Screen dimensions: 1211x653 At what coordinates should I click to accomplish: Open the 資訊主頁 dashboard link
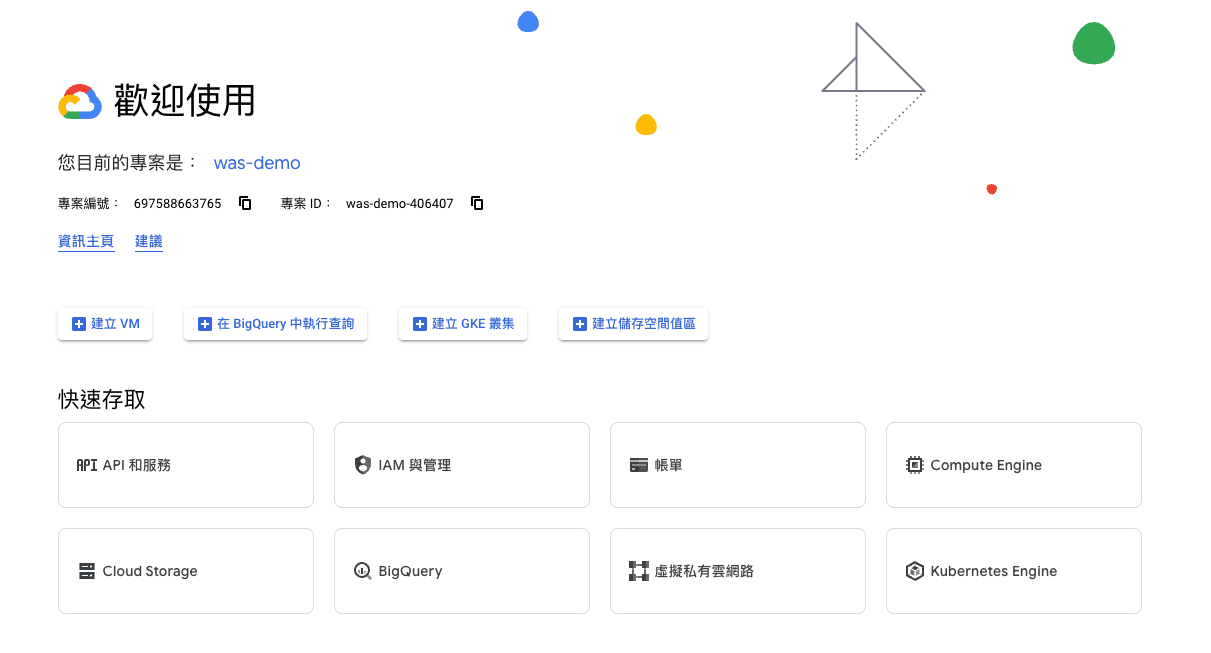click(85, 241)
